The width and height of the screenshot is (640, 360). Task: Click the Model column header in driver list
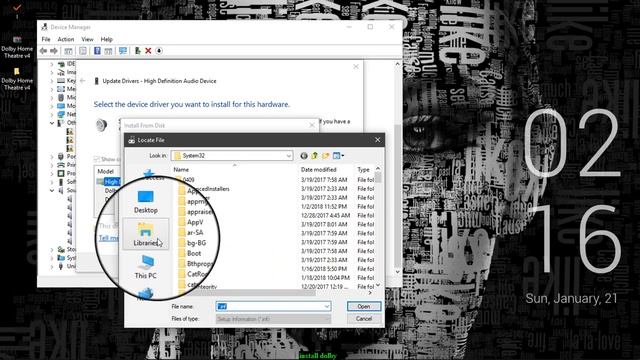pyautogui.click(x=106, y=171)
